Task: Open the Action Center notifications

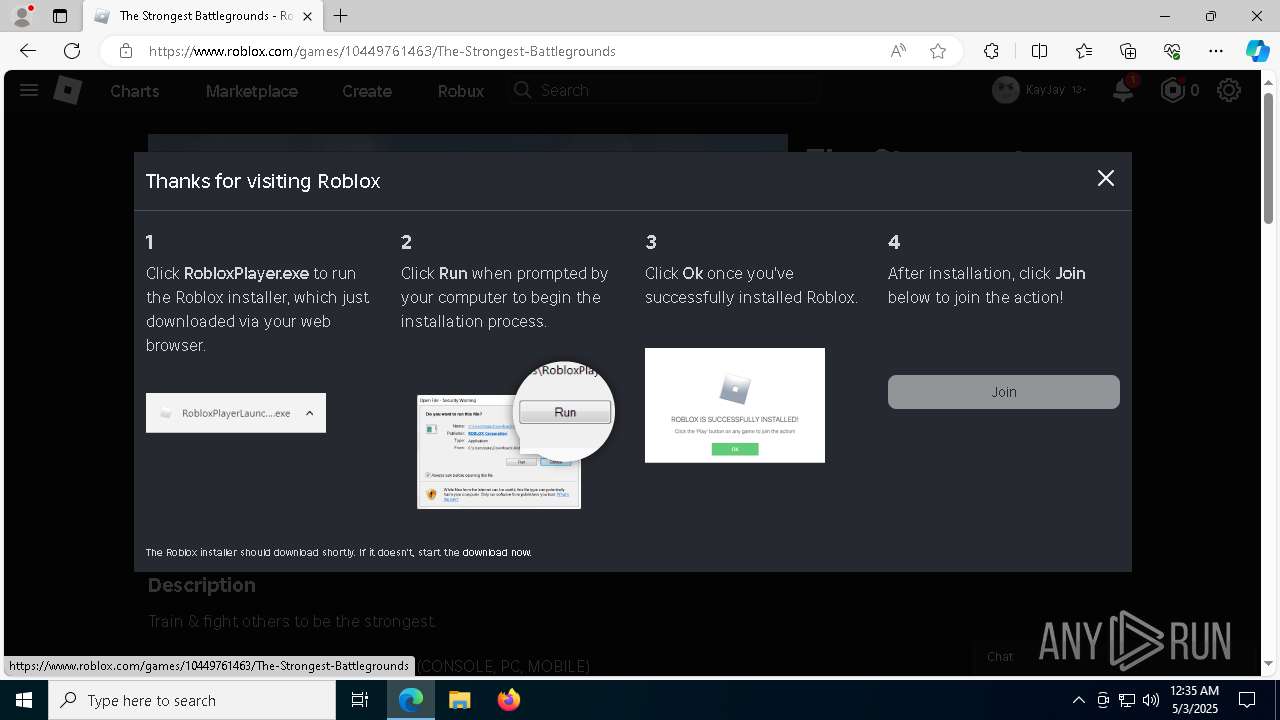Action: [x=1248, y=700]
